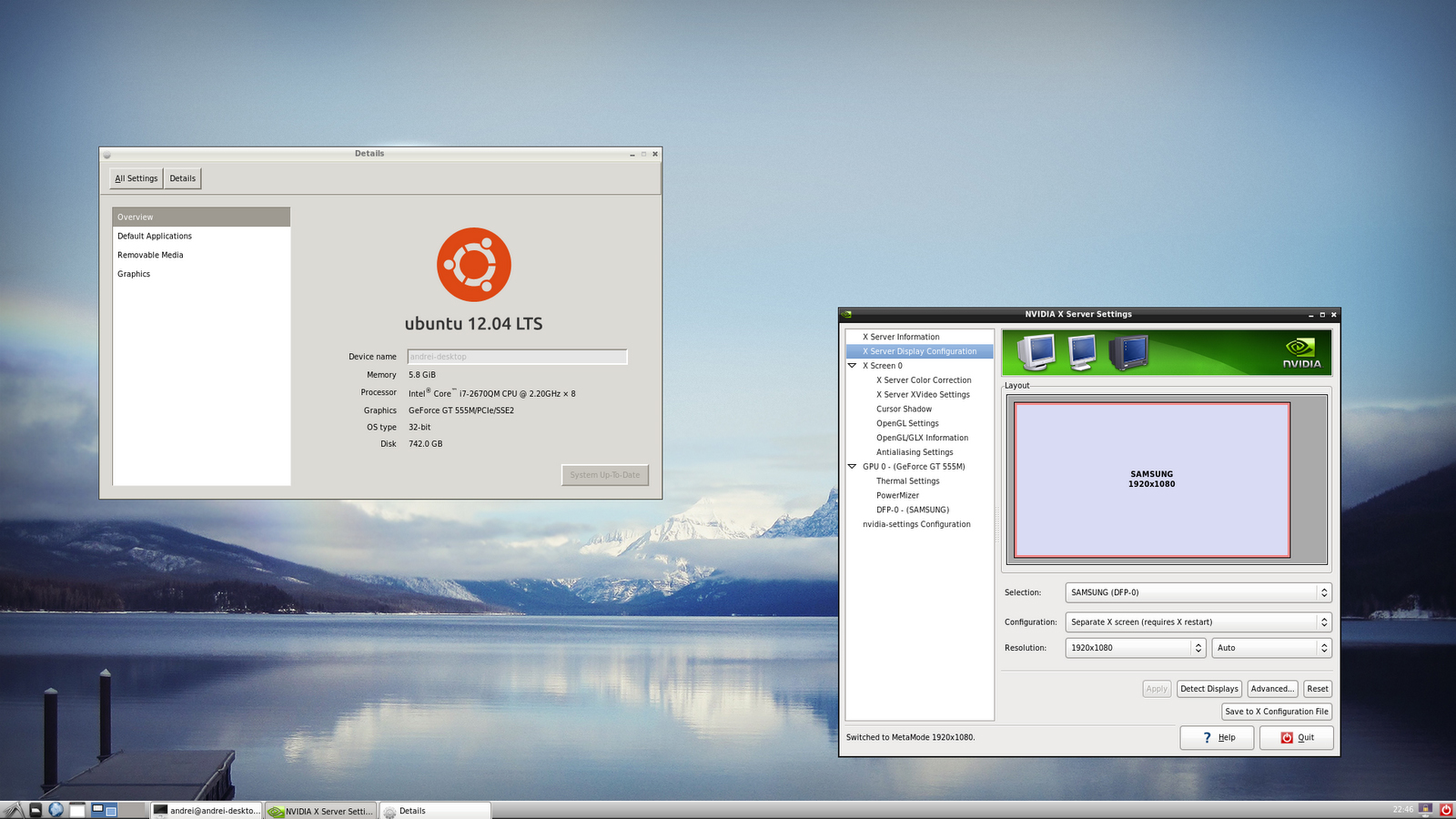Click the NVIDIA logo in the banner
This screenshot has height=819, width=1456.
tap(1301, 353)
